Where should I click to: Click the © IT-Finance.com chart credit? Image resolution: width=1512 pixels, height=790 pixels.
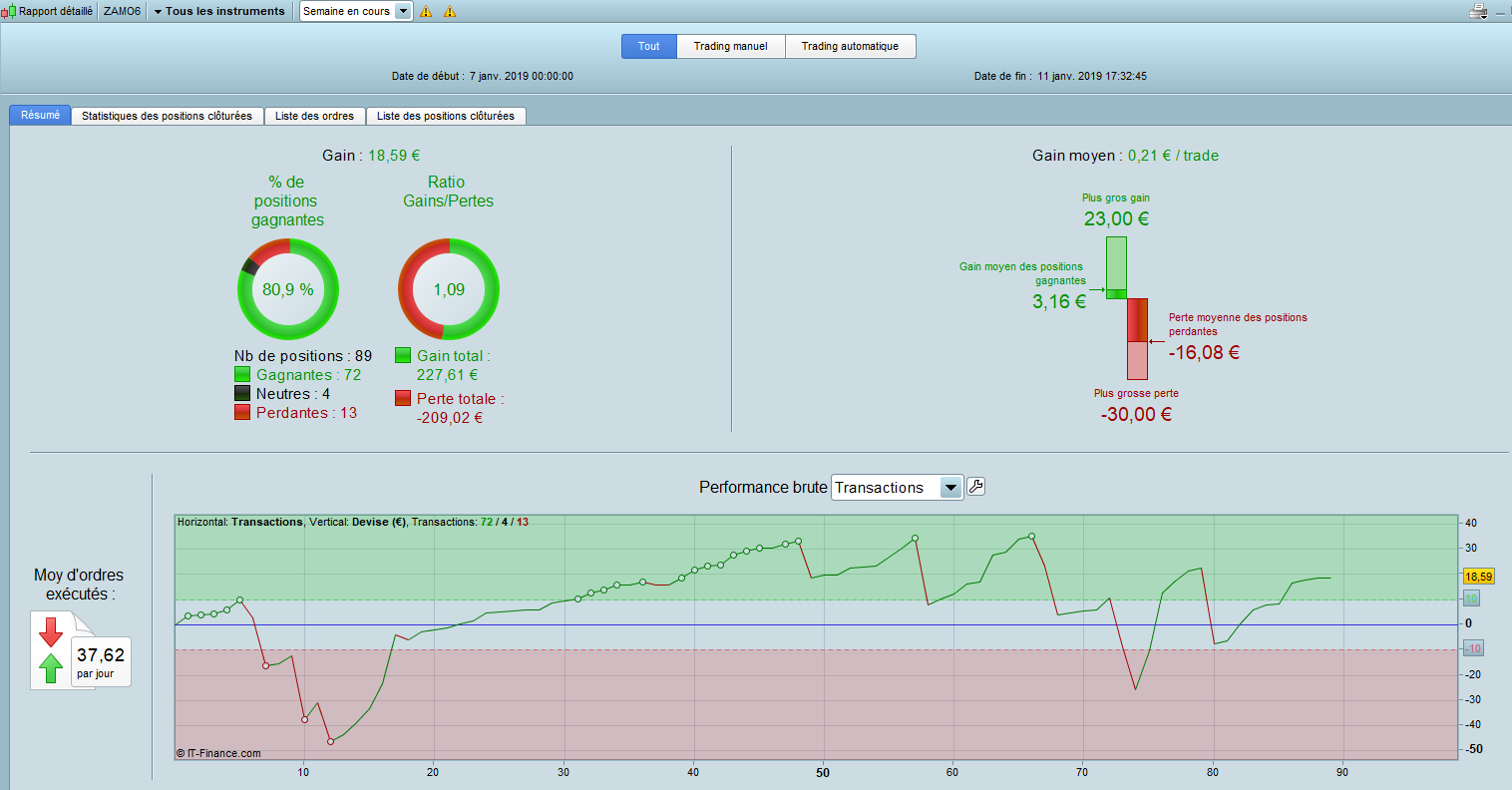coord(218,753)
